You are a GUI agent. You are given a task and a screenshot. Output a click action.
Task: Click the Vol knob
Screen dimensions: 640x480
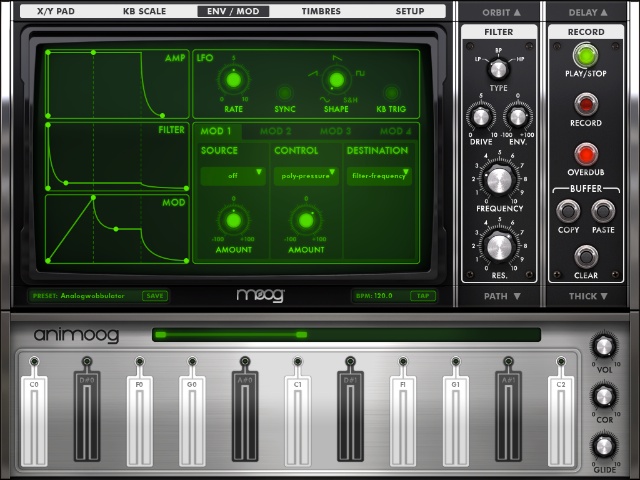pyautogui.click(x=603, y=347)
